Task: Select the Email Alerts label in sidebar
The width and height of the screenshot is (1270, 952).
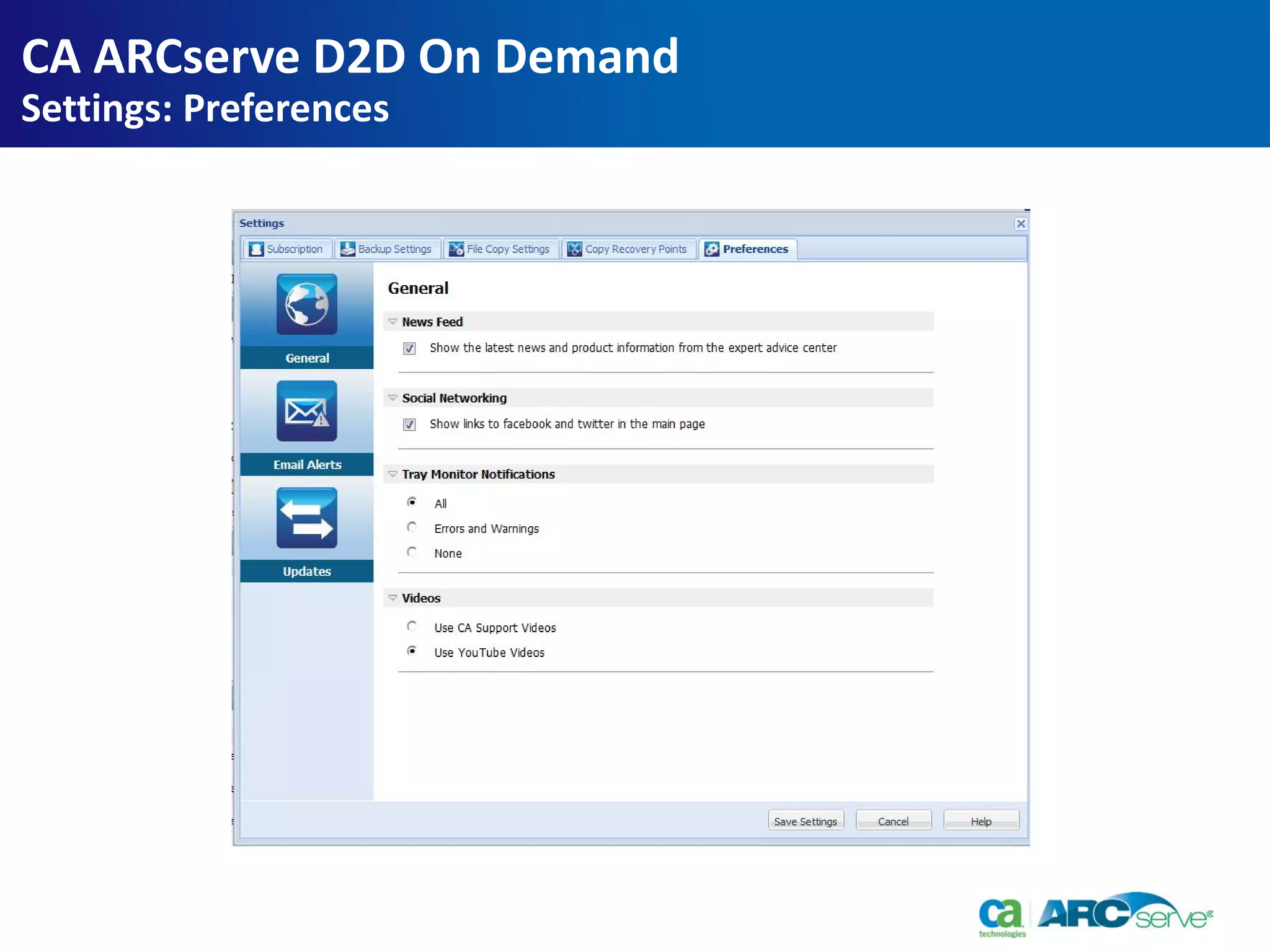Action: pyautogui.click(x=307, y=465)
